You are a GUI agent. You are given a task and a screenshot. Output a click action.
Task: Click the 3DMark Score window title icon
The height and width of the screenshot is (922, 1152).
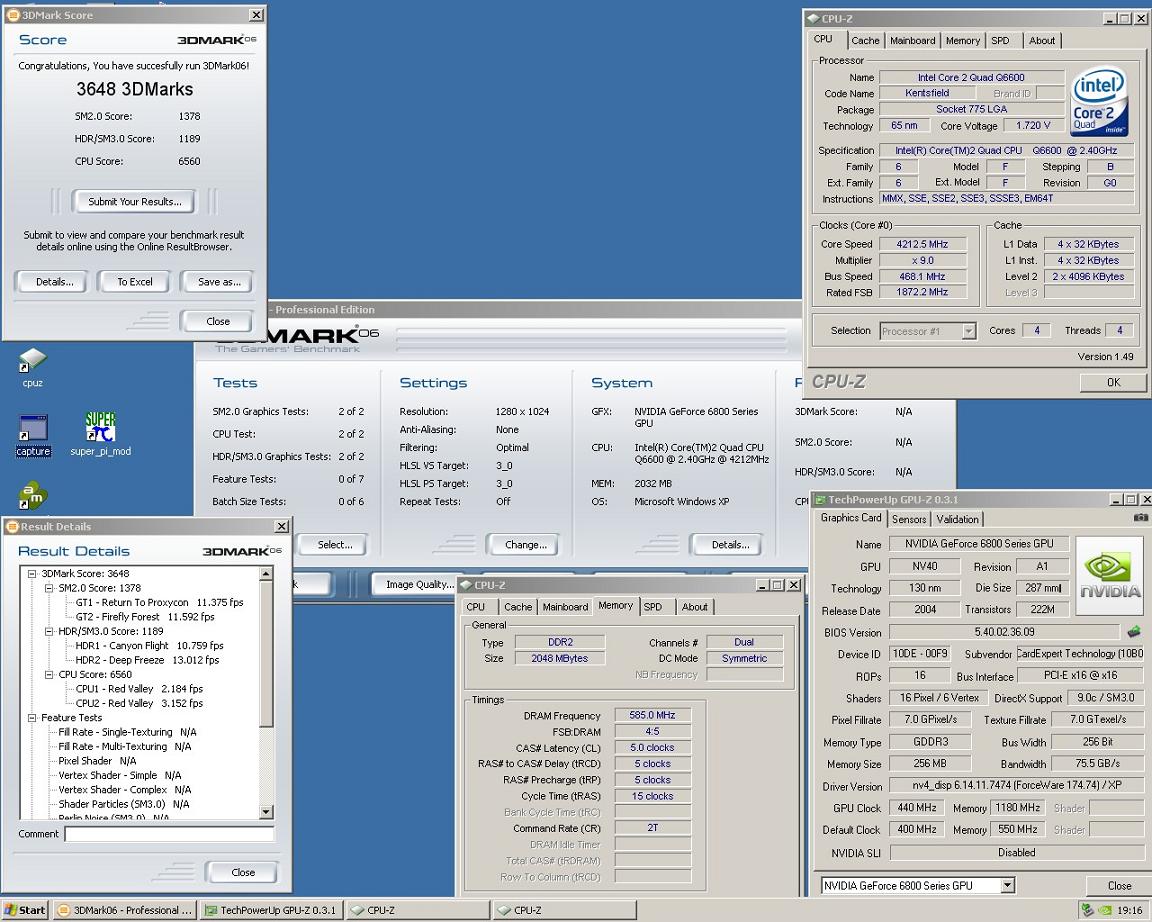(x=12, y=15)
